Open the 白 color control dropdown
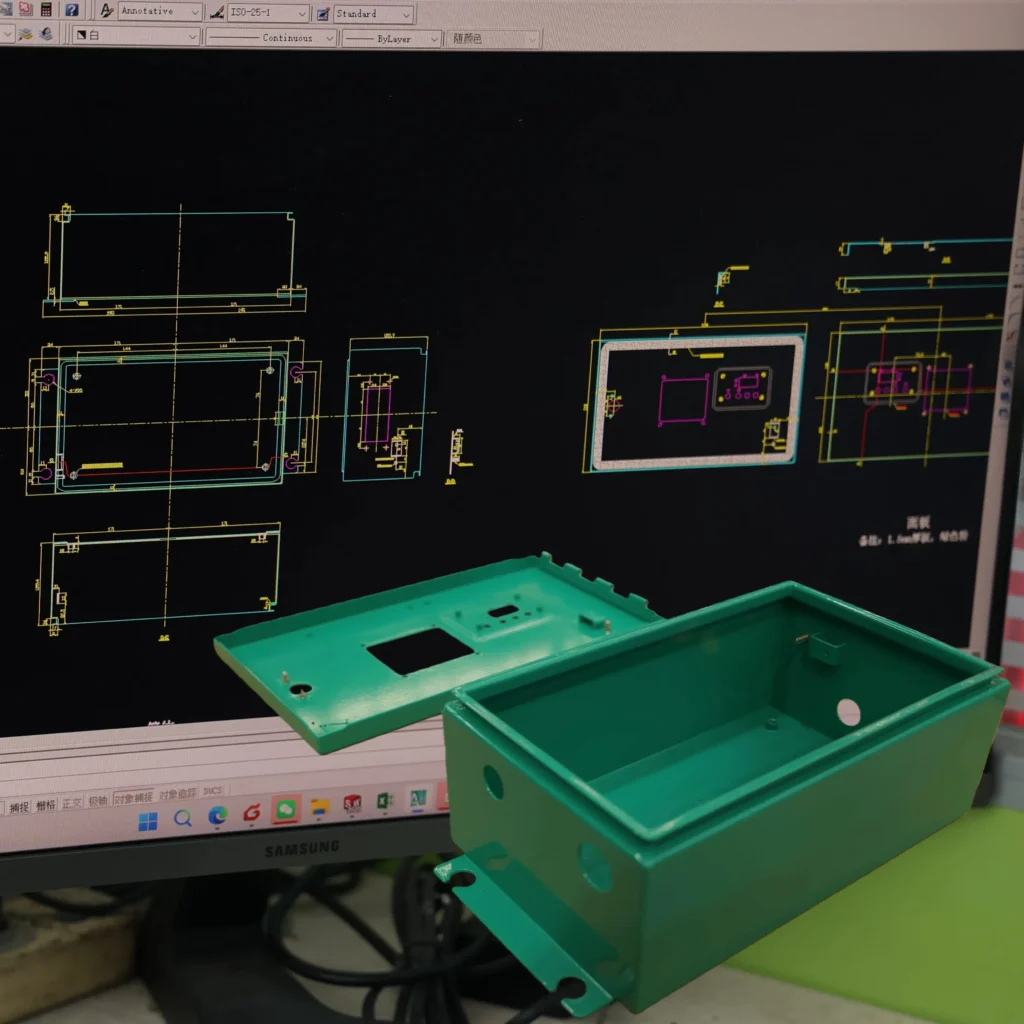Viewport: 1024px width, 1024px height. click(191, 36)
